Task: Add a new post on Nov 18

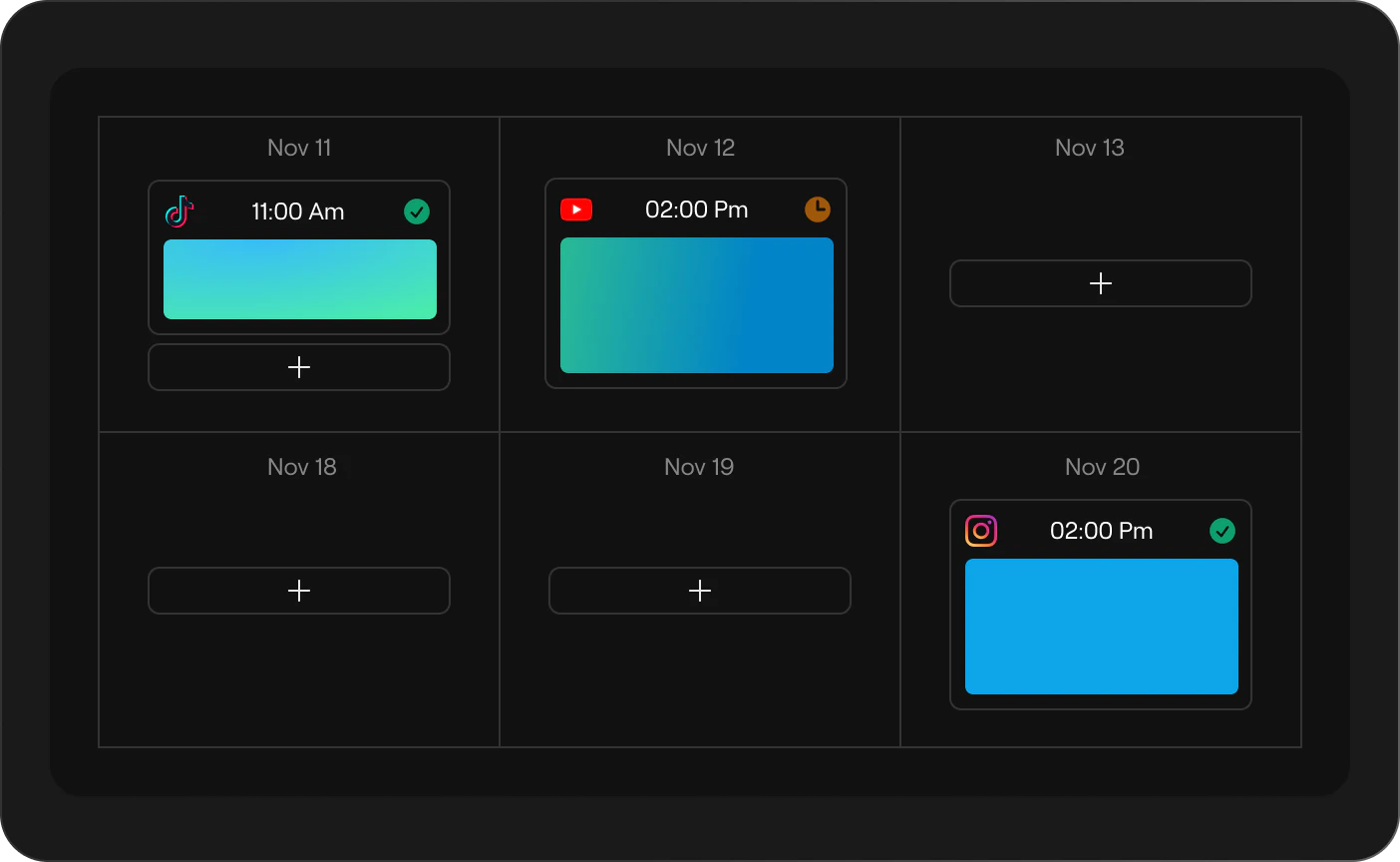Action: 299,591
